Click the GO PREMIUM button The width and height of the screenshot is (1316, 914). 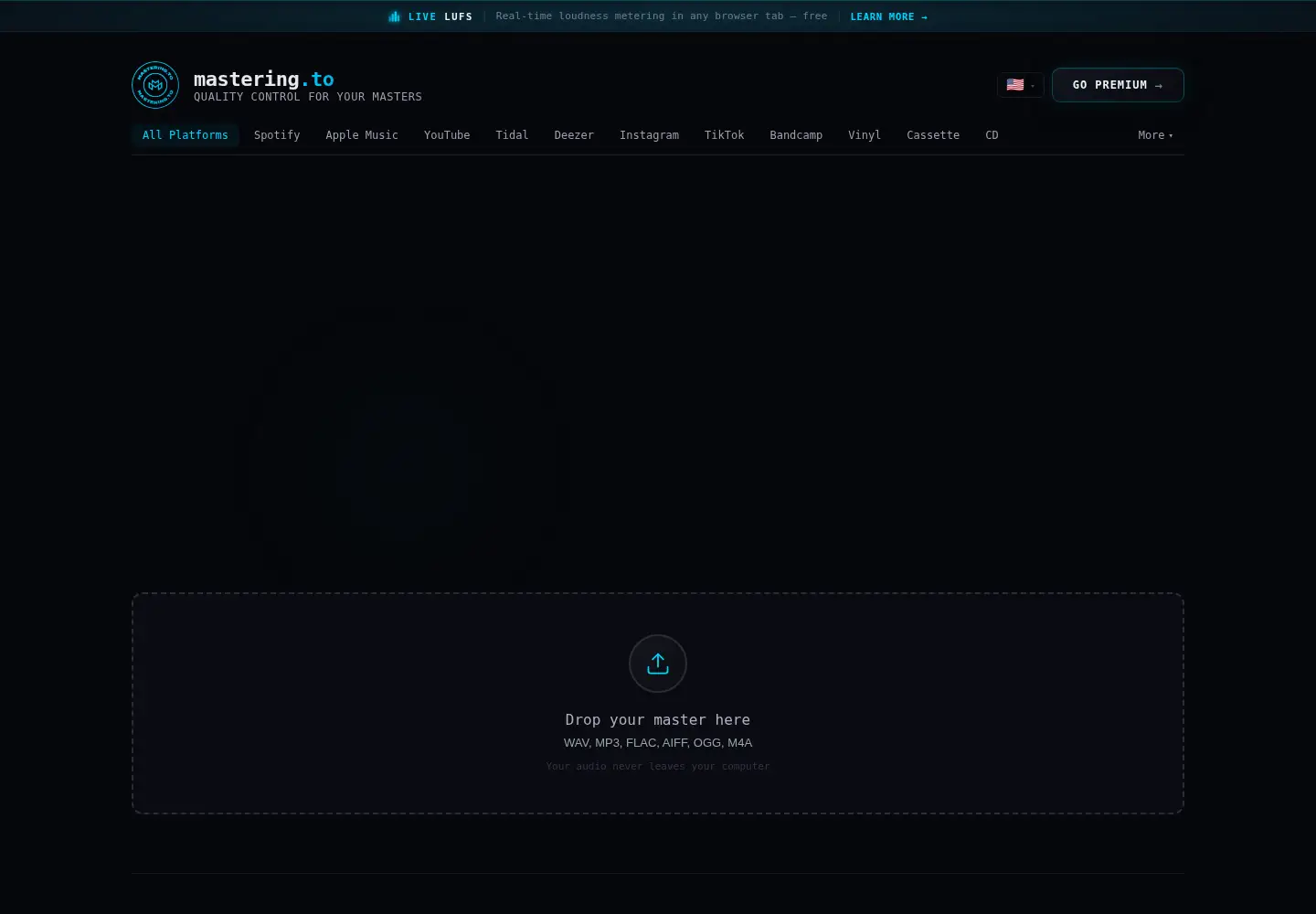[1118, 85]
